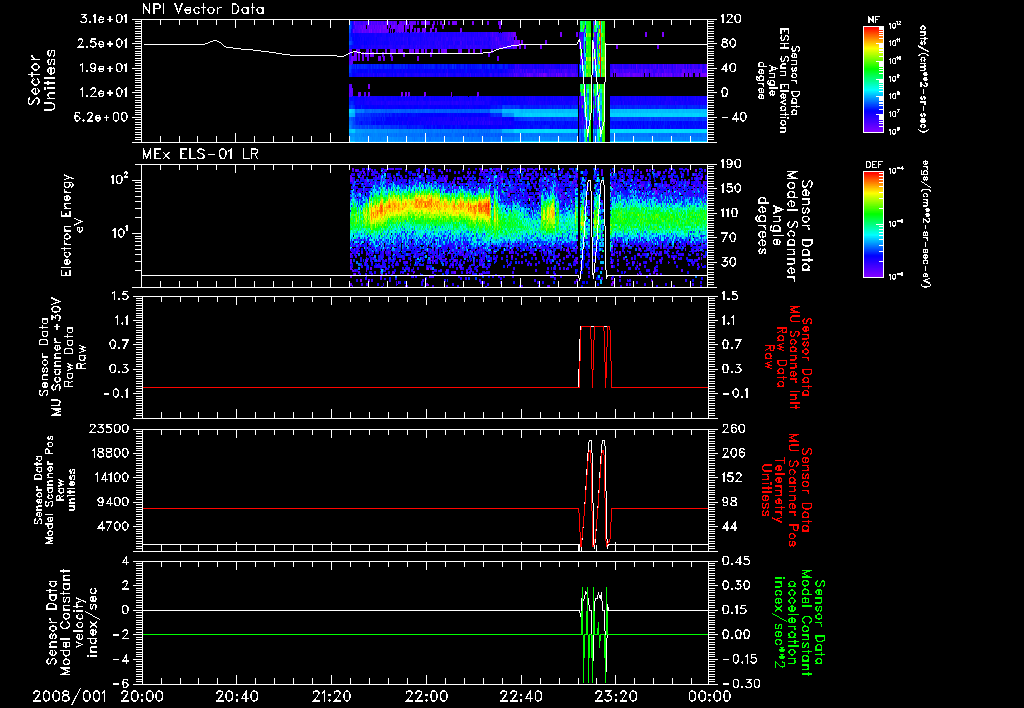The image size is (1024, 708).
Task: Click the '20:40' time axis label
Action: [x=236, y=696]
